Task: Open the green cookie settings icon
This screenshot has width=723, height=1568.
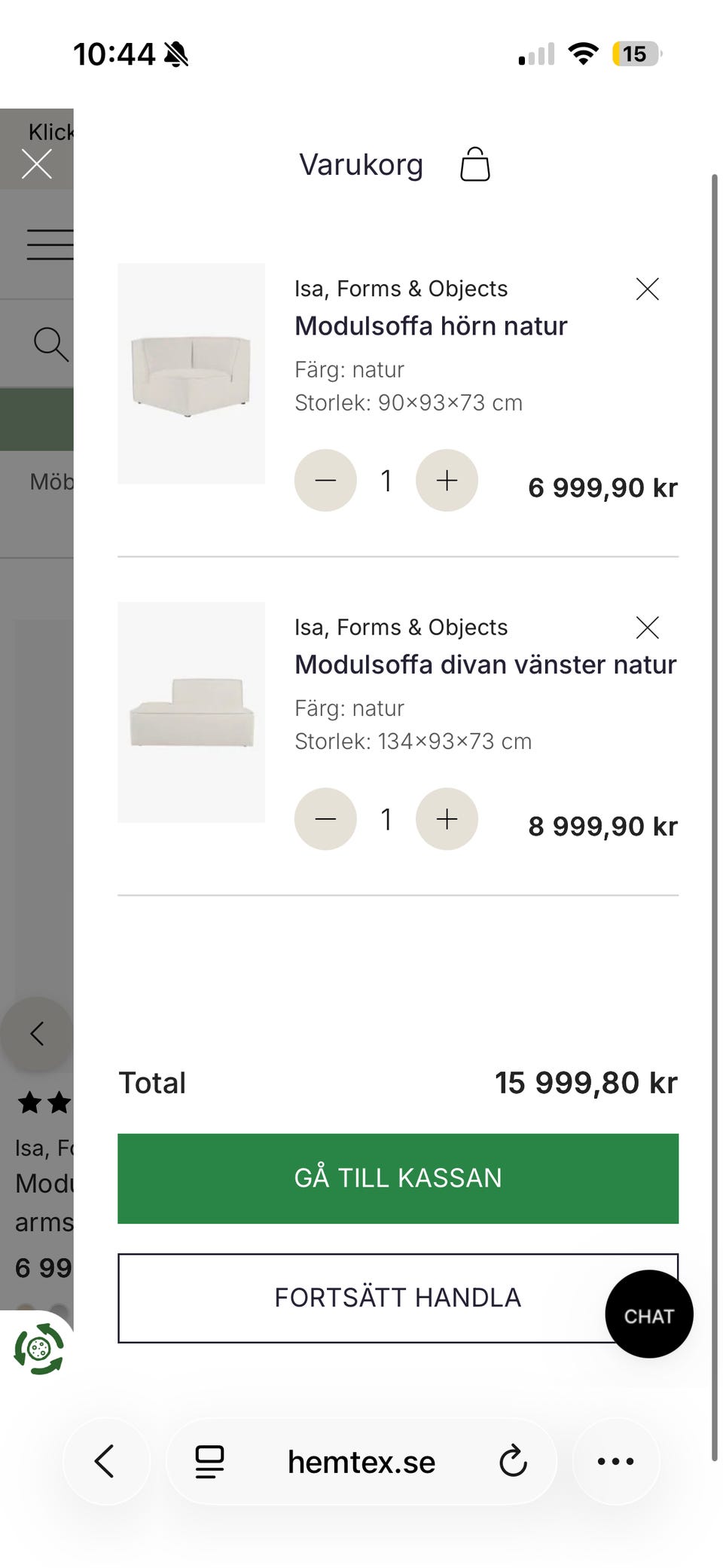Action: 39,1348
